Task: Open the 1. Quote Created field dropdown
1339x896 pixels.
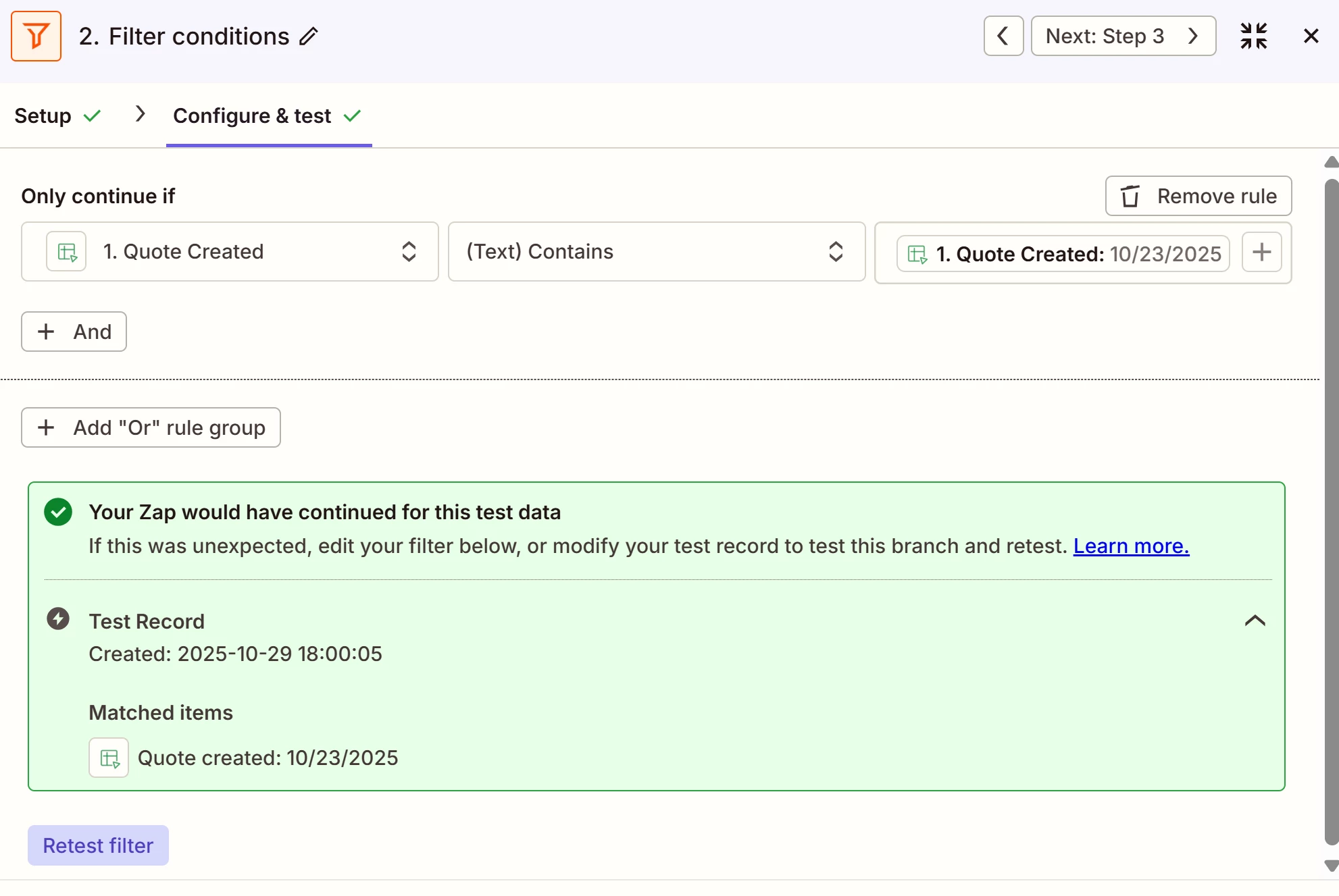Action: tap(230, 252)
